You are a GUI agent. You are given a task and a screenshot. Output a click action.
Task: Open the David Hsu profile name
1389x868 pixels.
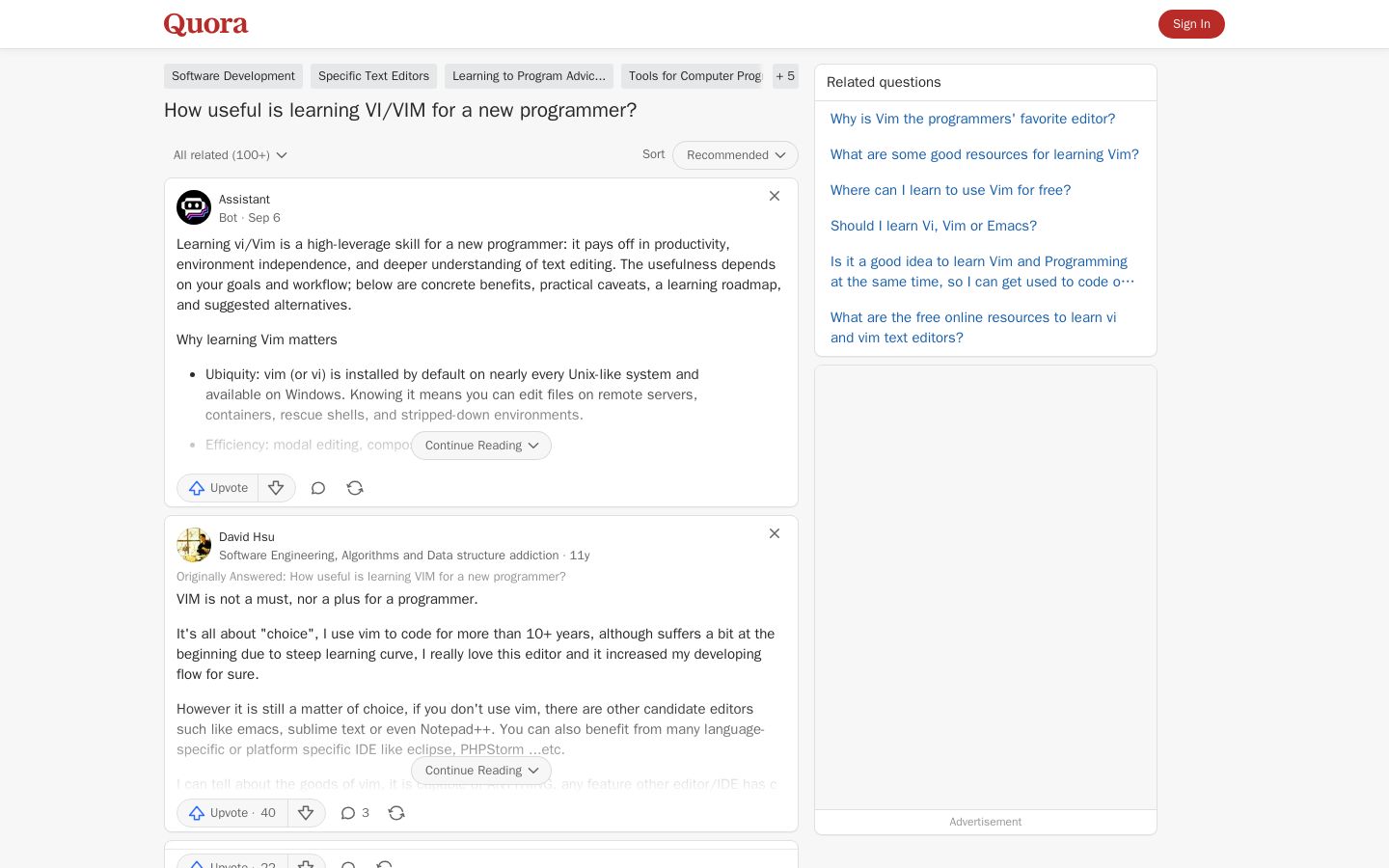(x=247, y=537)
